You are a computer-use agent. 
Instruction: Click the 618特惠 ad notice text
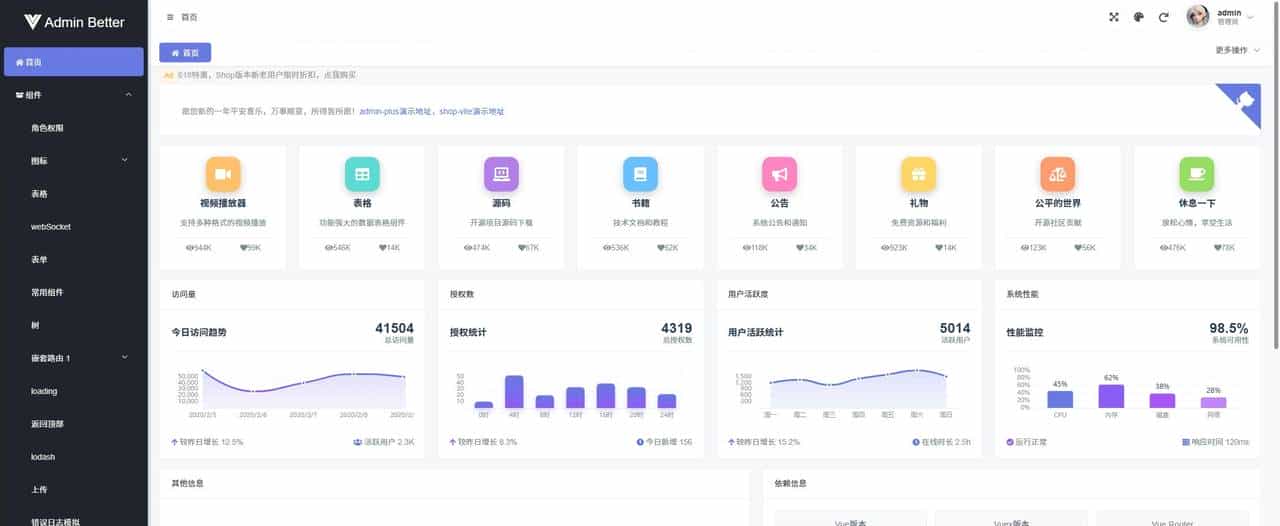click(267, 75)
